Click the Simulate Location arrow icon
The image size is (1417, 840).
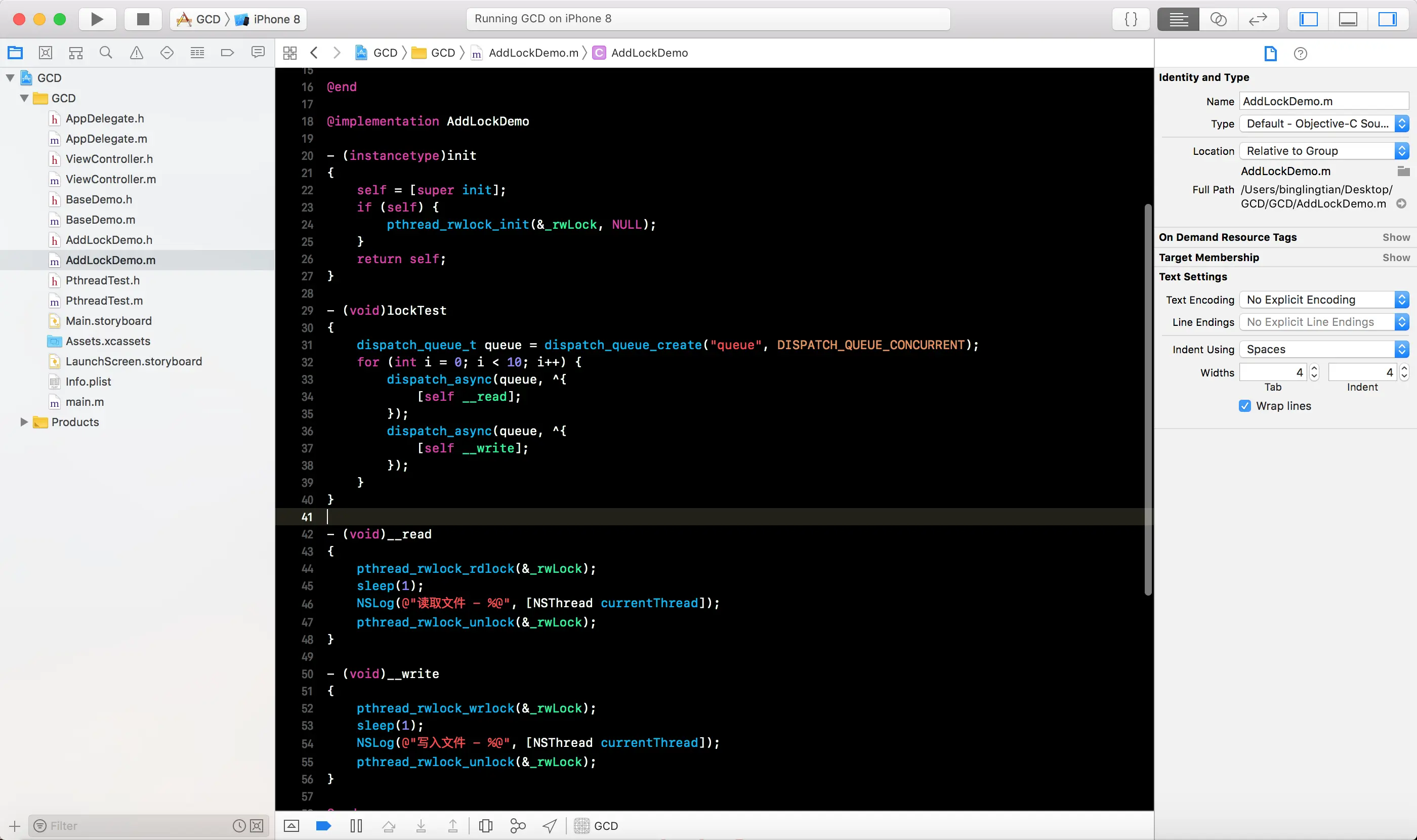pos(550,826)
